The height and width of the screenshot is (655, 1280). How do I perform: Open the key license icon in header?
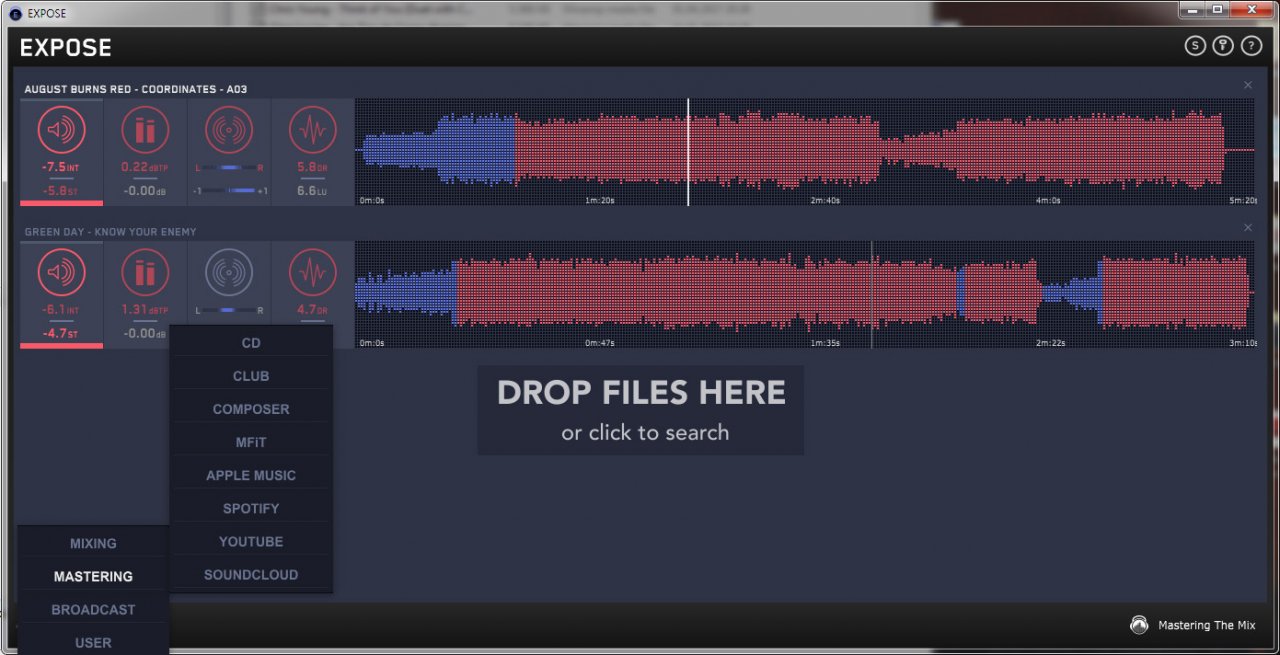tap(1223, 46)
